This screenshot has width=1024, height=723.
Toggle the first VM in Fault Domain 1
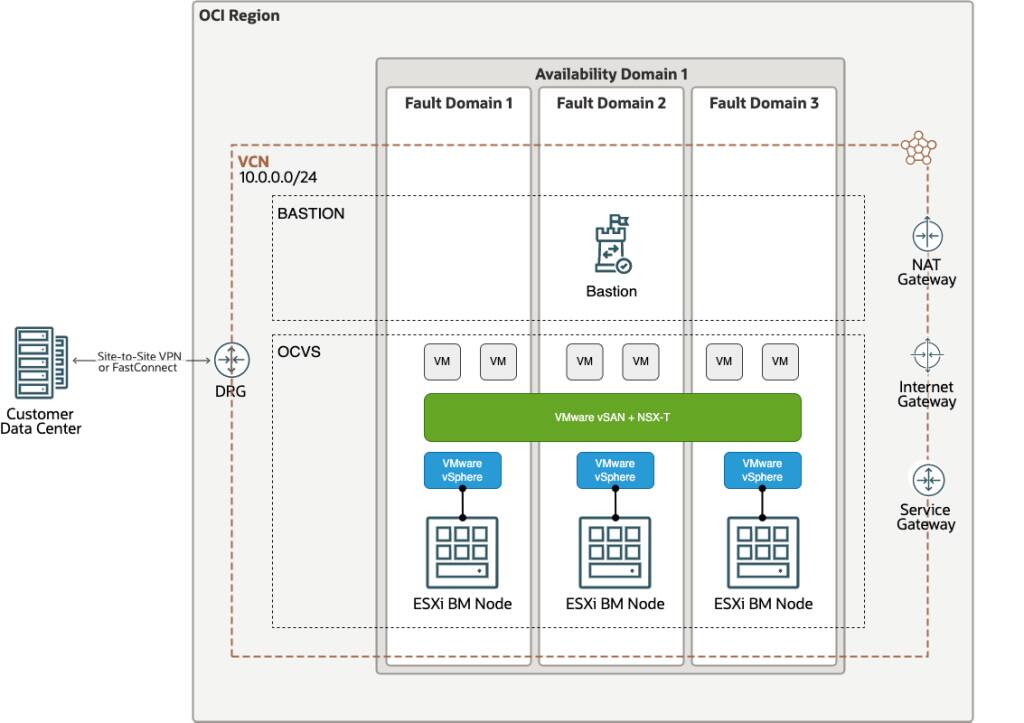point(442,361)
